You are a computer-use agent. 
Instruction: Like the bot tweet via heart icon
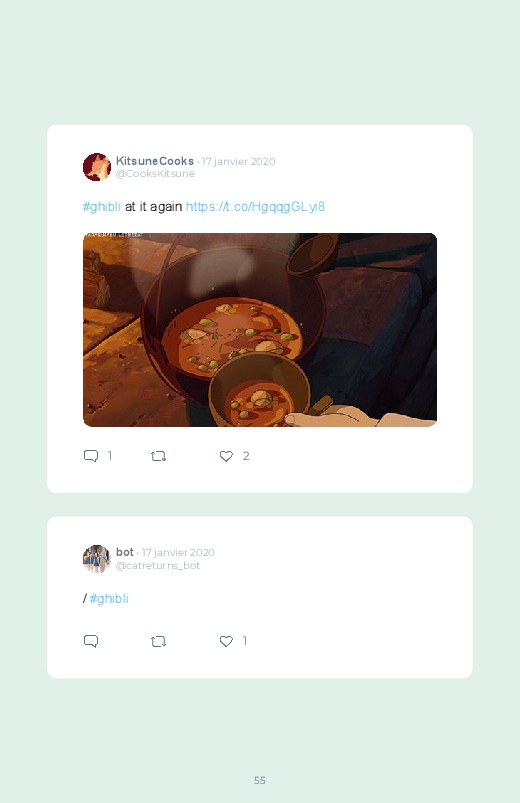226,641
